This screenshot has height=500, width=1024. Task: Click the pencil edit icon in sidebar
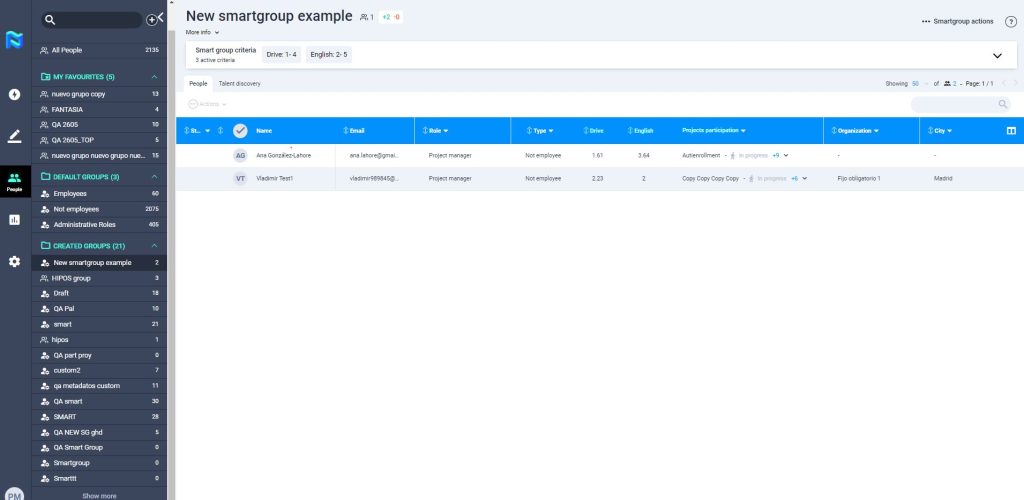coord(14,136)
